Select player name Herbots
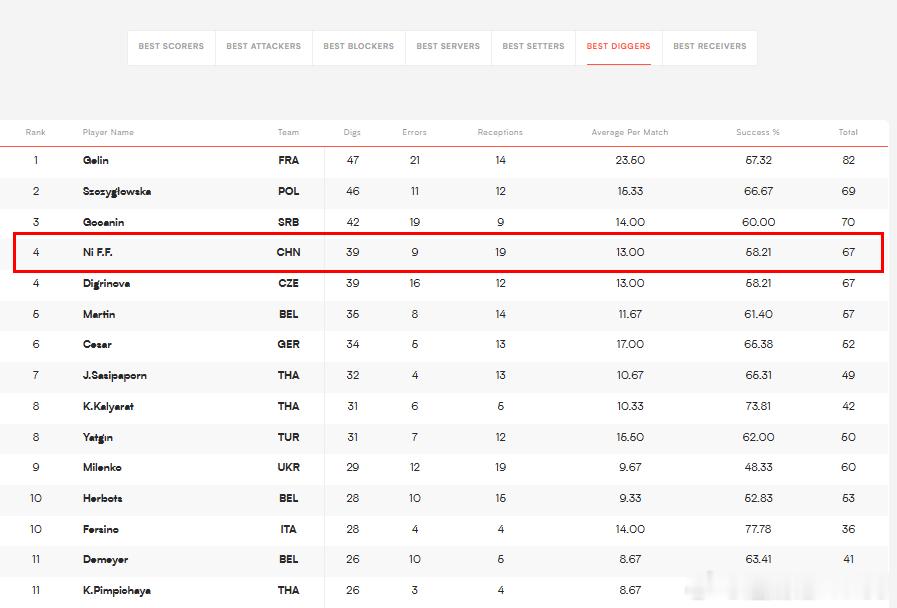 pyautogui.click(x=102, y=498)
